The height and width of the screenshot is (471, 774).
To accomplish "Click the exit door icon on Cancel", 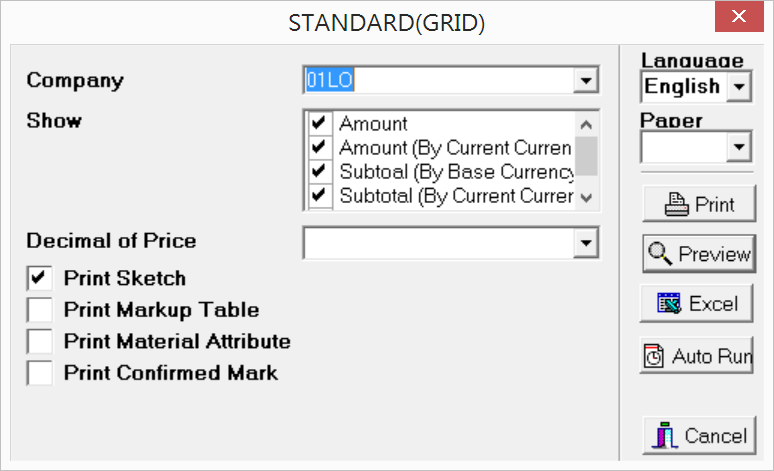I will pos(665,435).
